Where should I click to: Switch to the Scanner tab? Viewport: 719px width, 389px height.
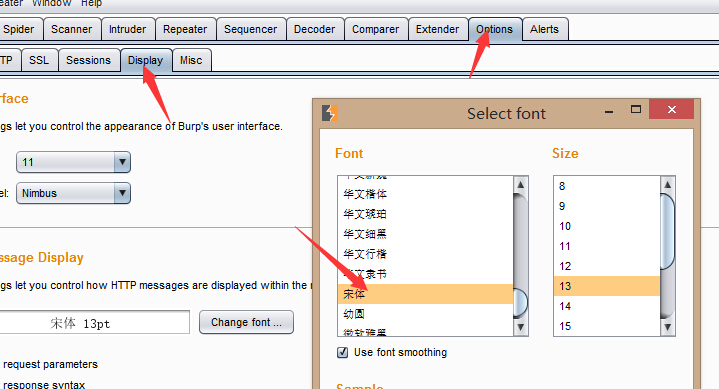[x=72, y=29]
